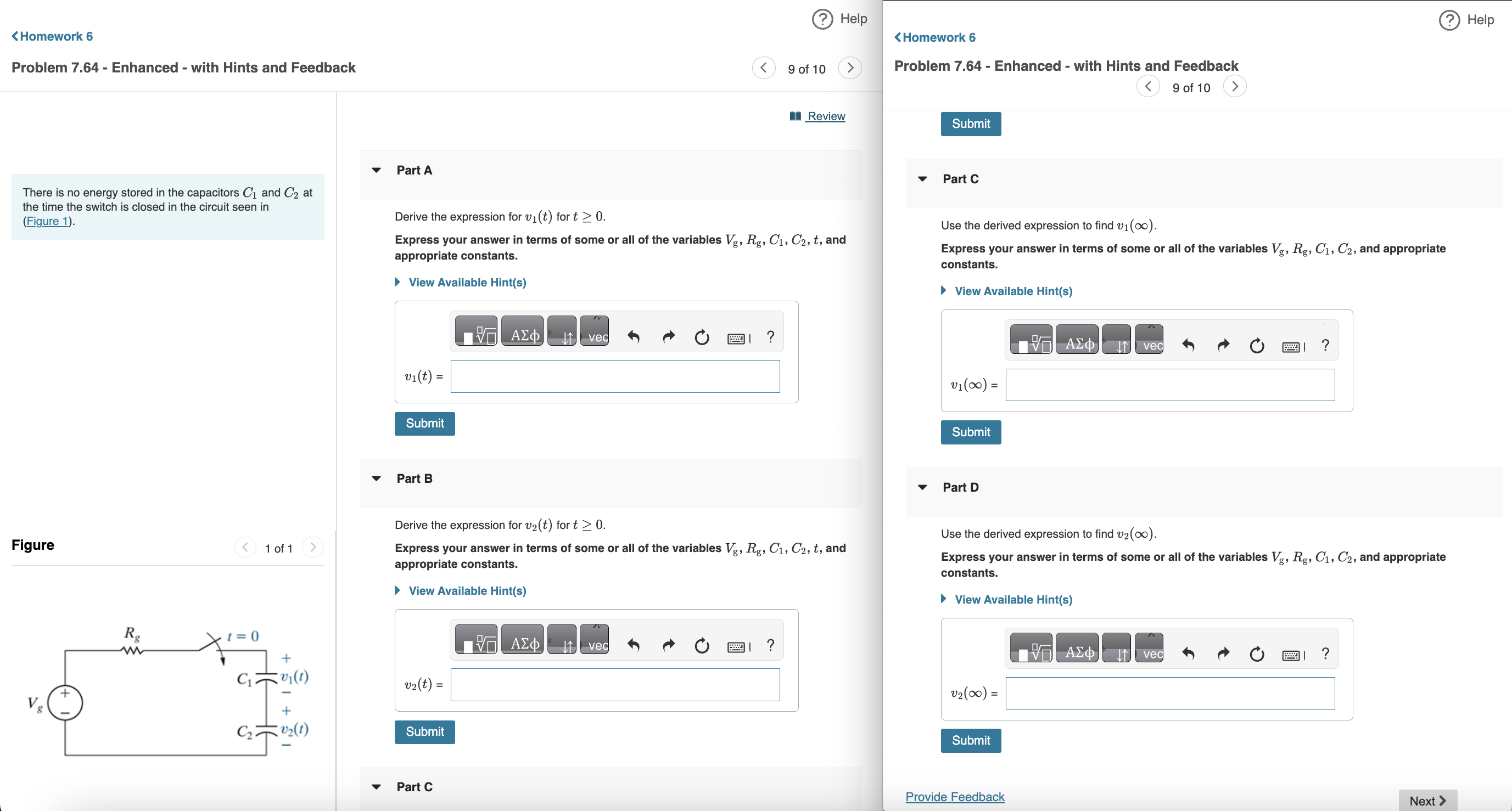Go to next problem arrow in left pane
Screen dimensions: 1512x811
(849, 68)
